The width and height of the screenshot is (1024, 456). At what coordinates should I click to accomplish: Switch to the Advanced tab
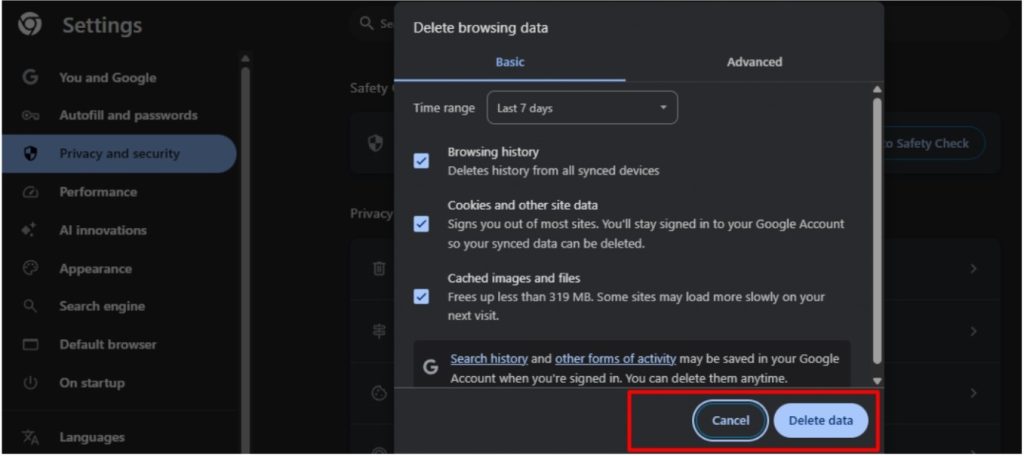click(754, 62)
